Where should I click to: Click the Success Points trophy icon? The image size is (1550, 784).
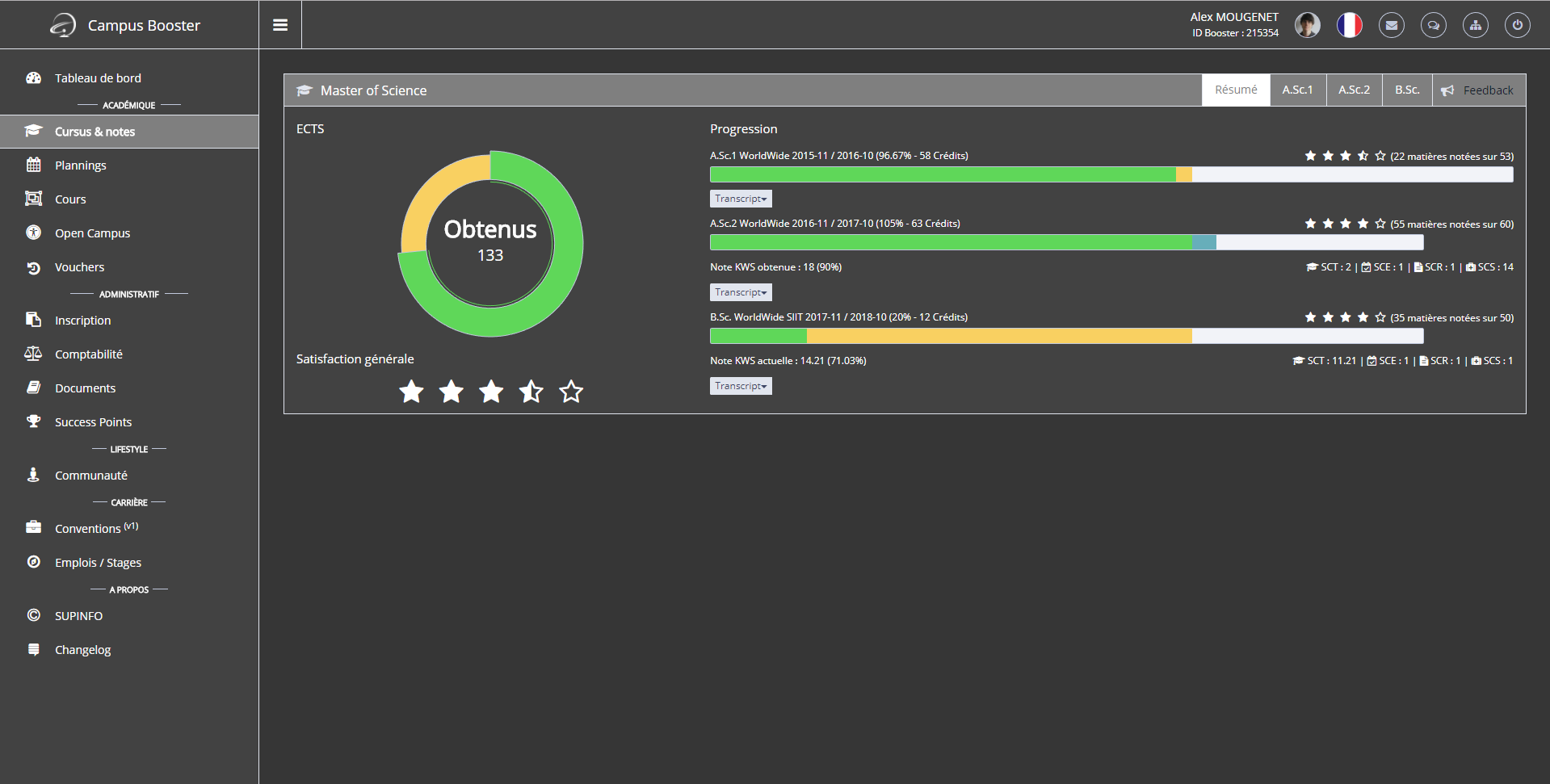[x=33, y=421]
